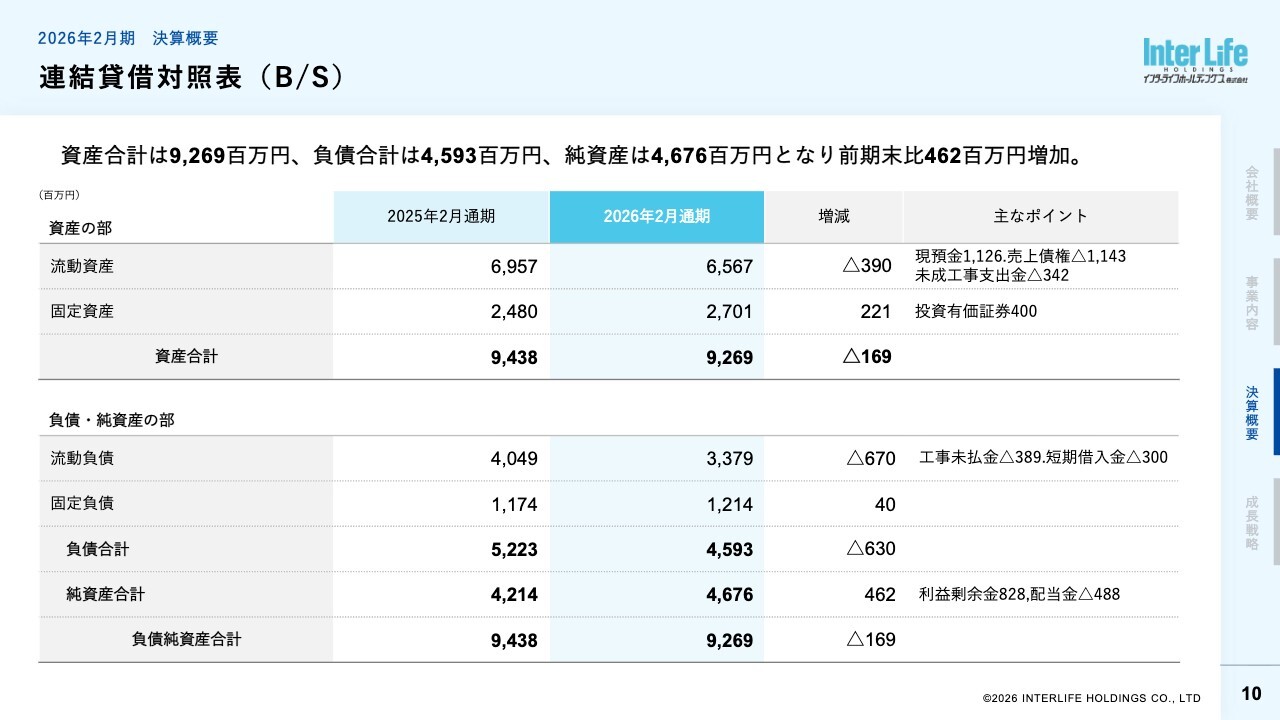Click the Inter Life Holdings logo

tap(1195, 60)
